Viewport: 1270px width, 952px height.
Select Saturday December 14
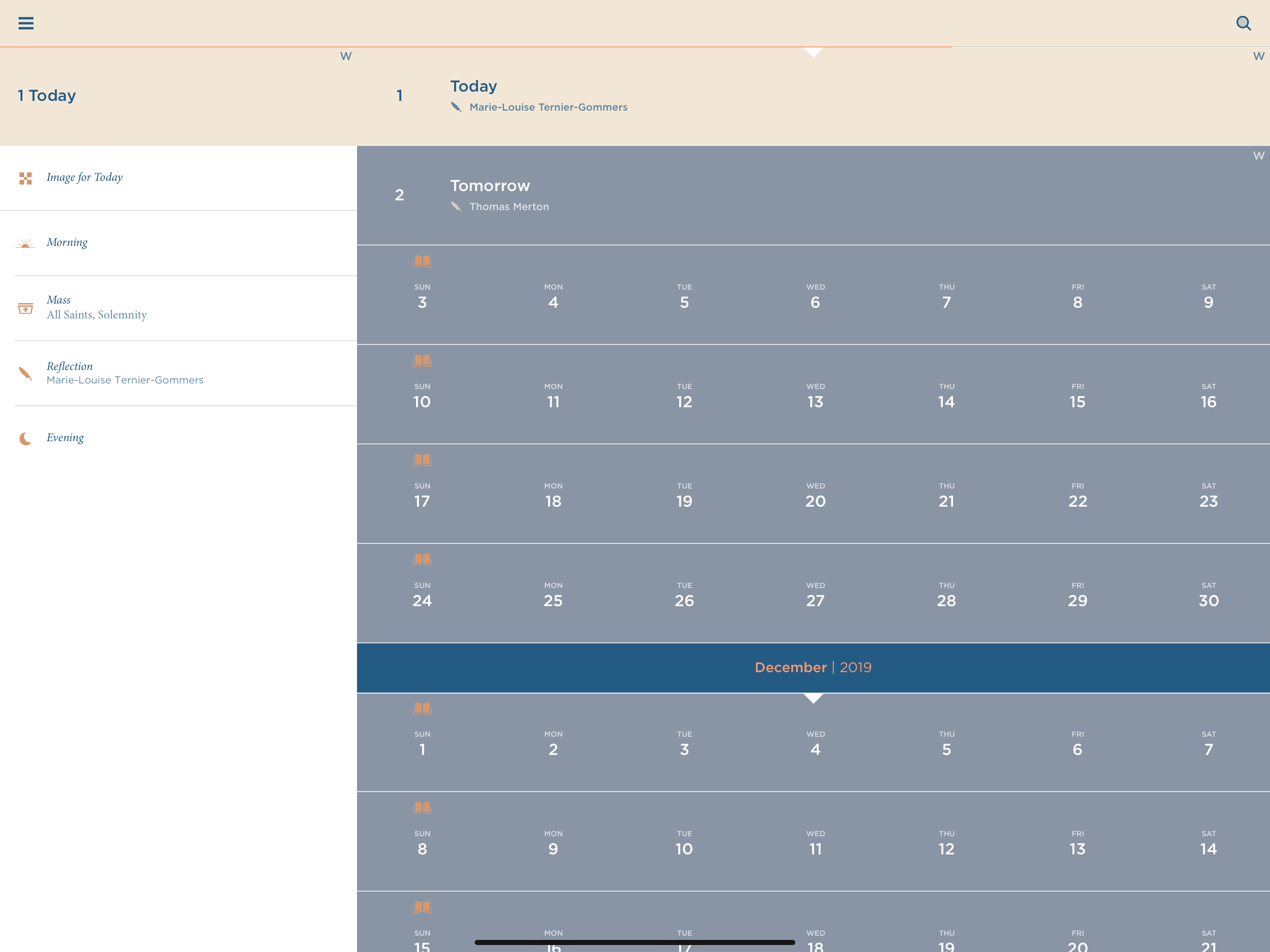(1209, 842)
